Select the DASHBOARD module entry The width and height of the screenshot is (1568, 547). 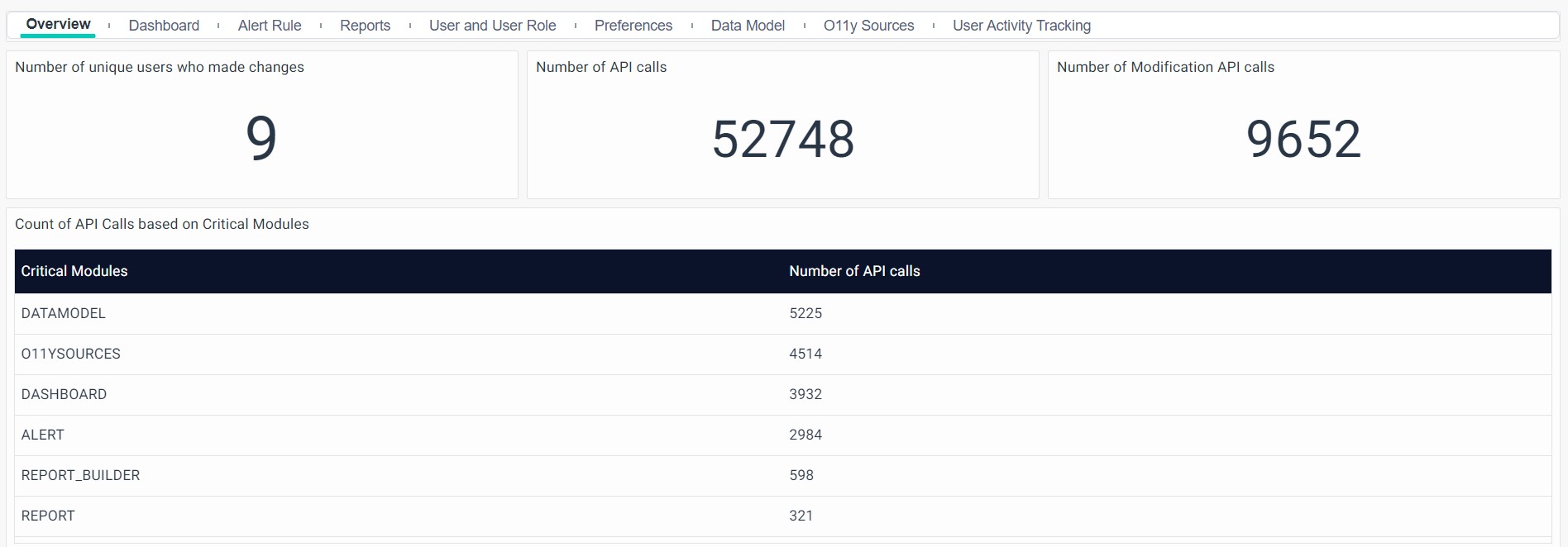click(64, 394)
